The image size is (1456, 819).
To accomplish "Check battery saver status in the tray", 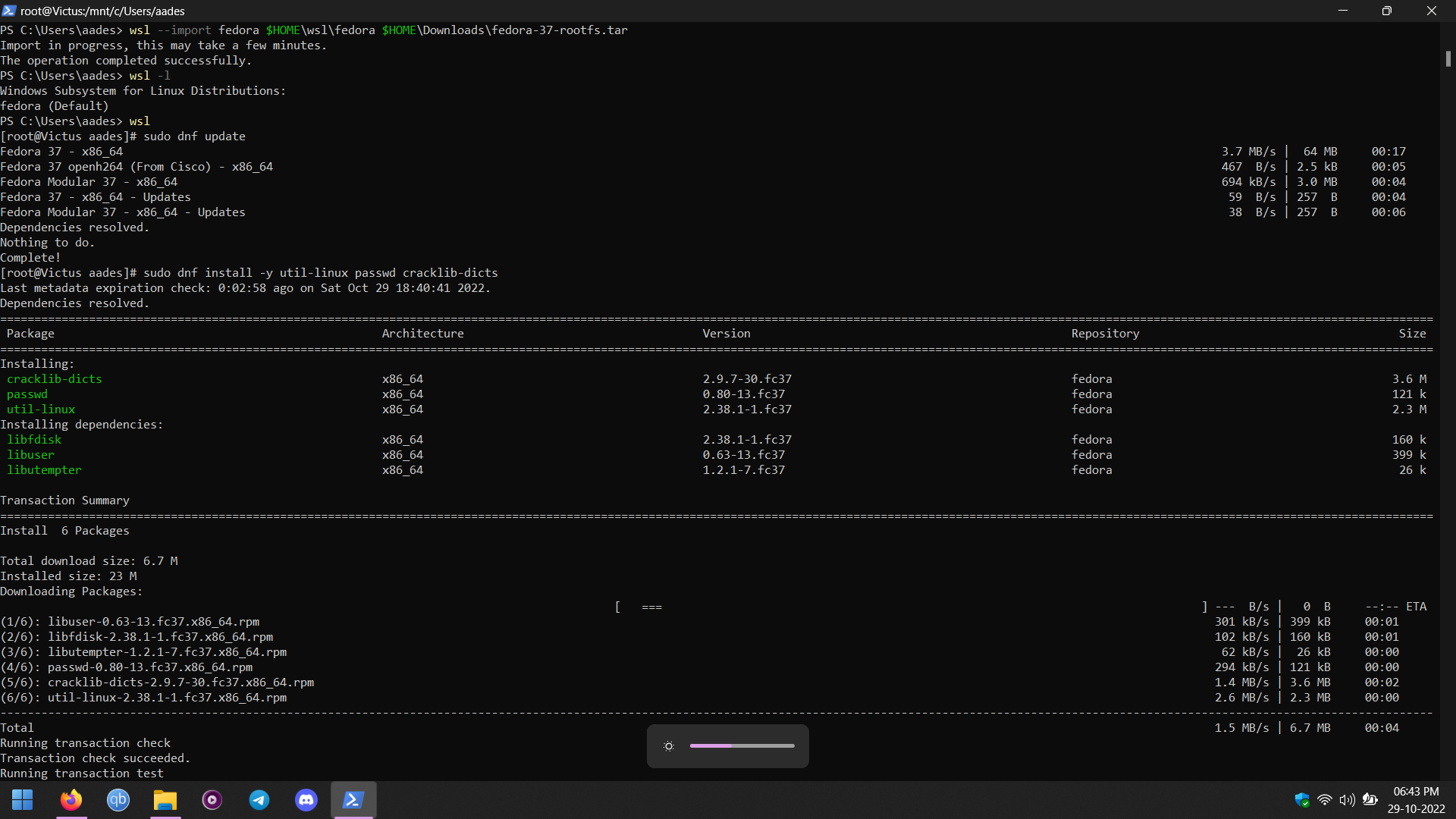I will [x=1370, y=800].
